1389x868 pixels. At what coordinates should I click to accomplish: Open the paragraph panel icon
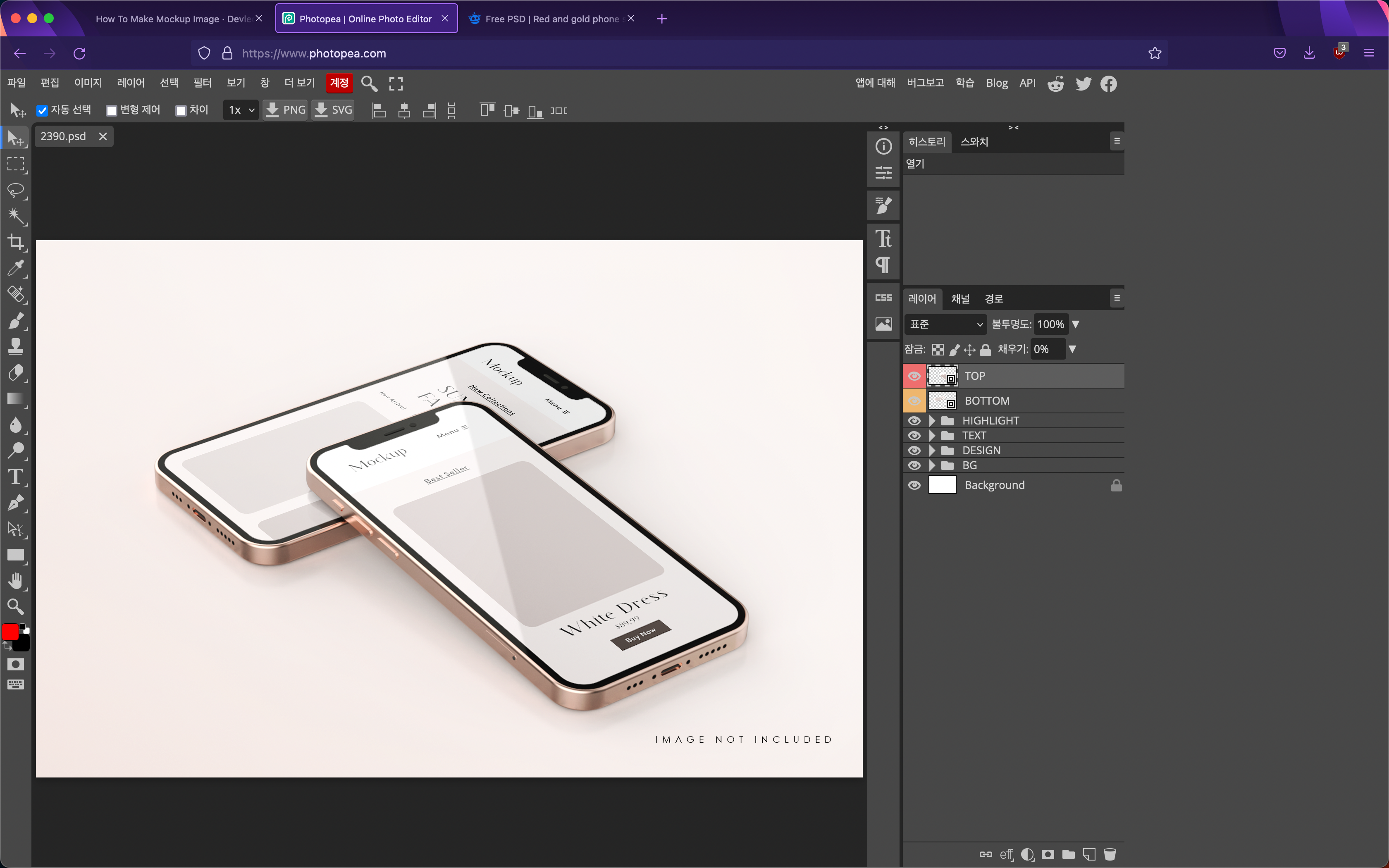(x=883, y=265)
